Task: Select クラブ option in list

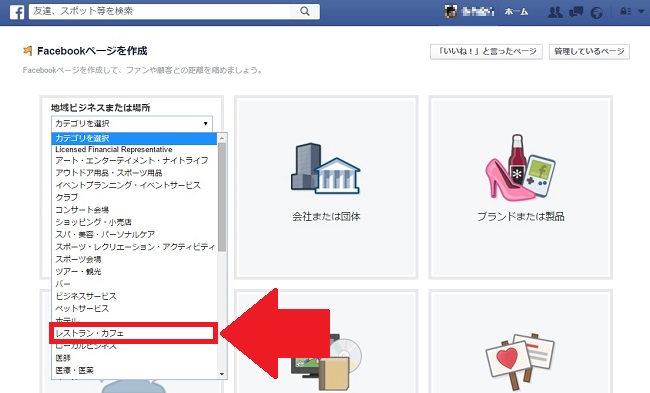Action: (134, 197)
